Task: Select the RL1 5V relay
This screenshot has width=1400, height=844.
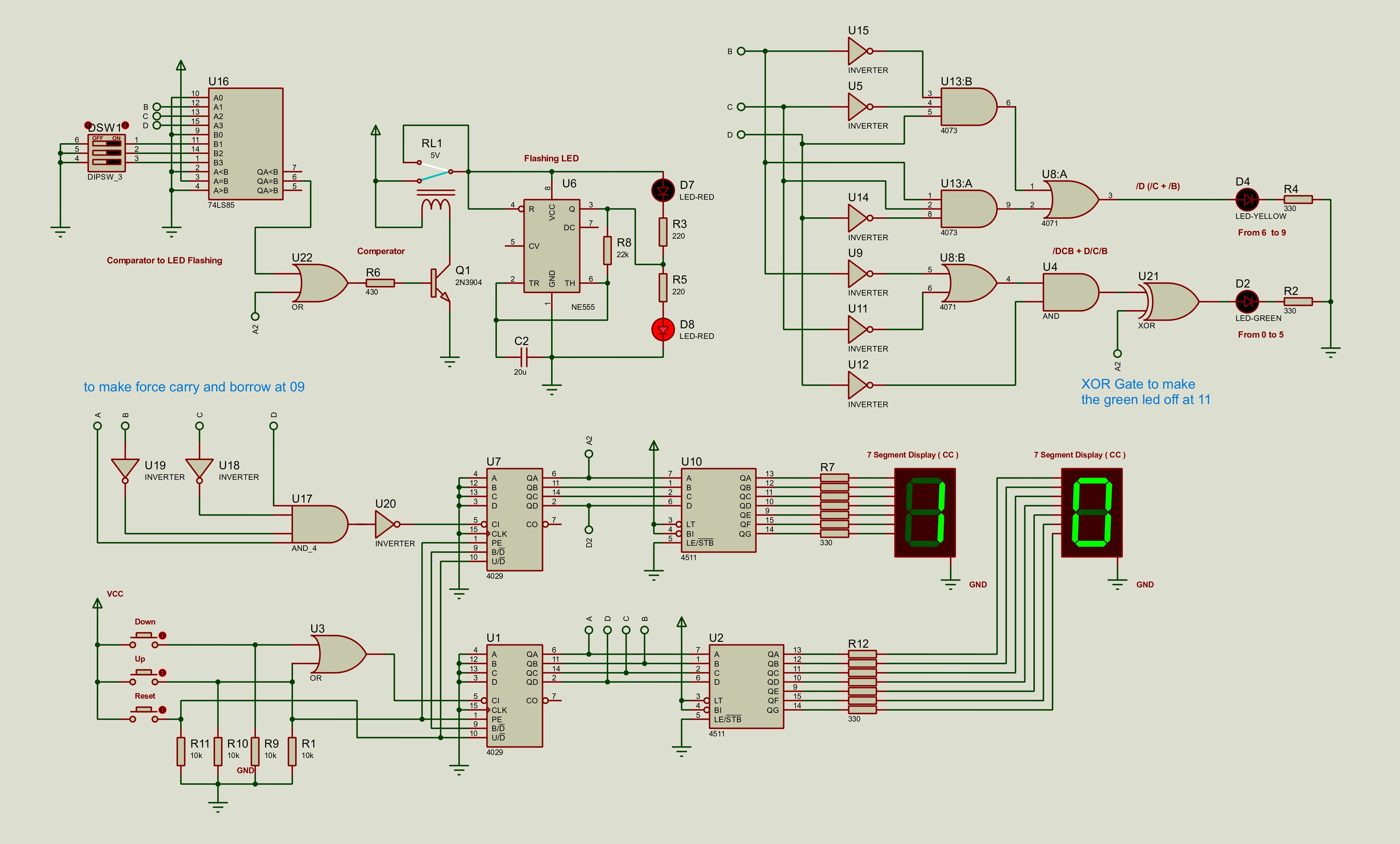Action: pos(436,185)
